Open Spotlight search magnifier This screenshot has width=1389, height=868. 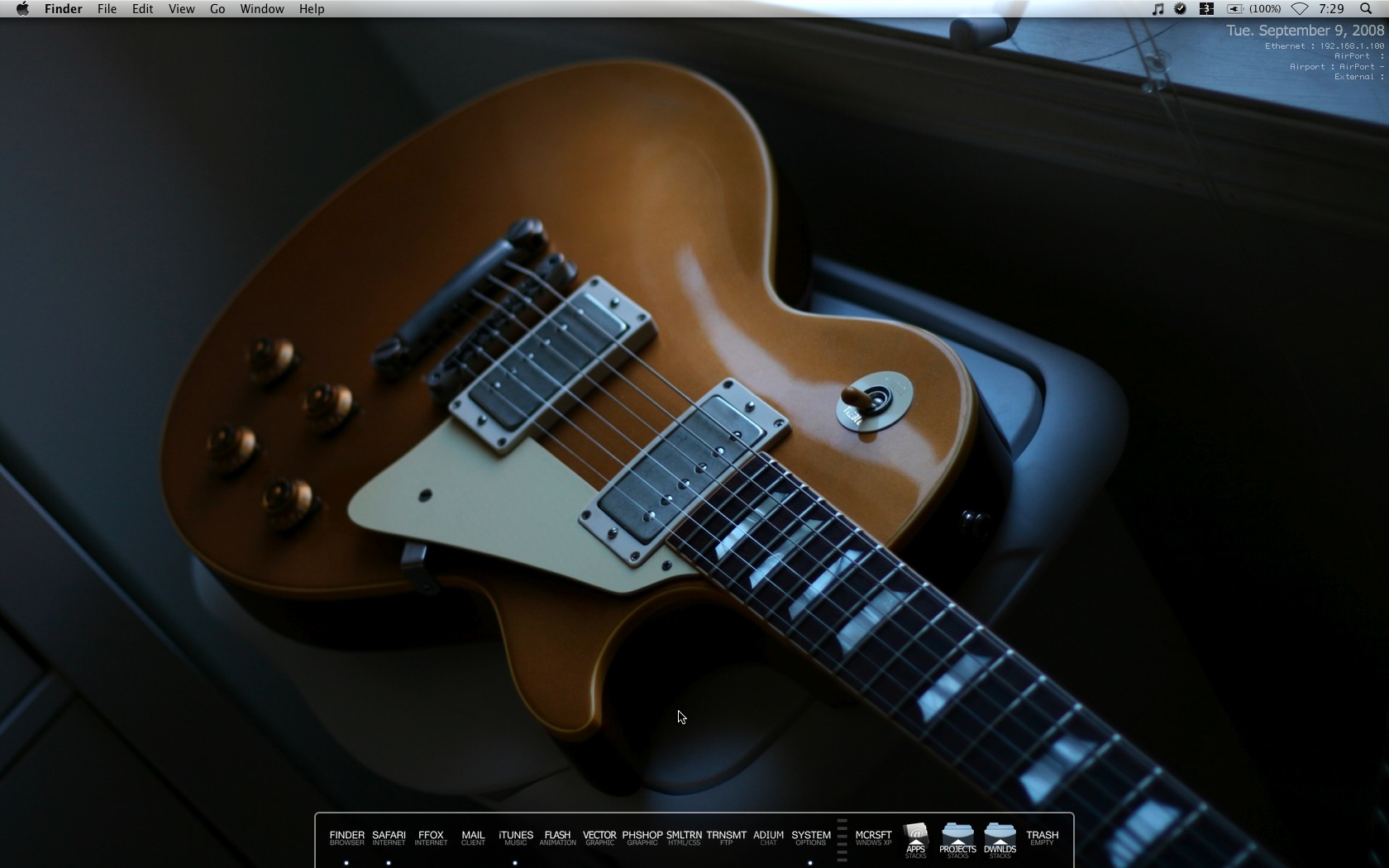coord(1366,9)
